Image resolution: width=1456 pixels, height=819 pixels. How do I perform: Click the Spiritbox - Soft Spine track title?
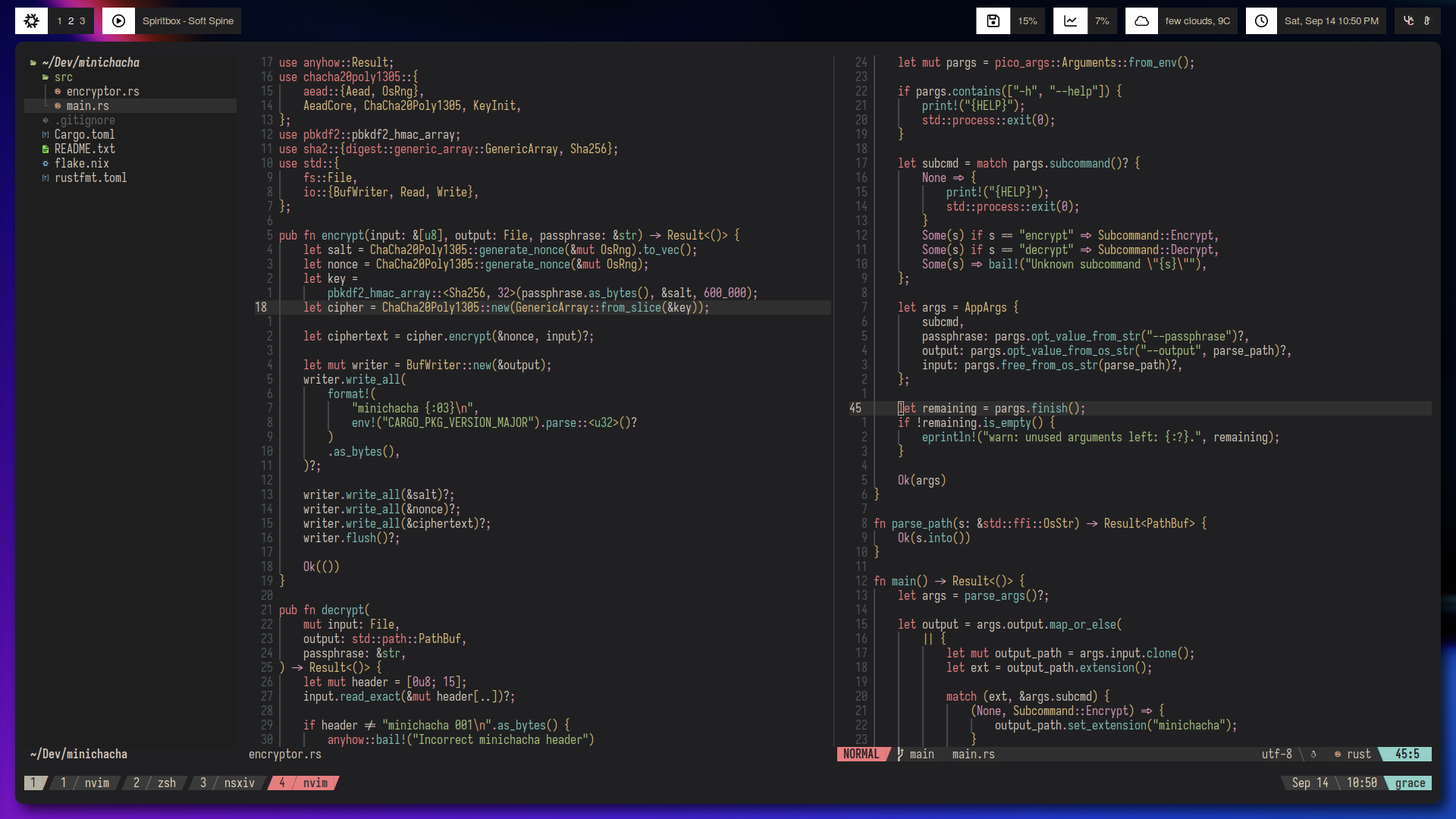pyautogui.click(x=187, y=21)
